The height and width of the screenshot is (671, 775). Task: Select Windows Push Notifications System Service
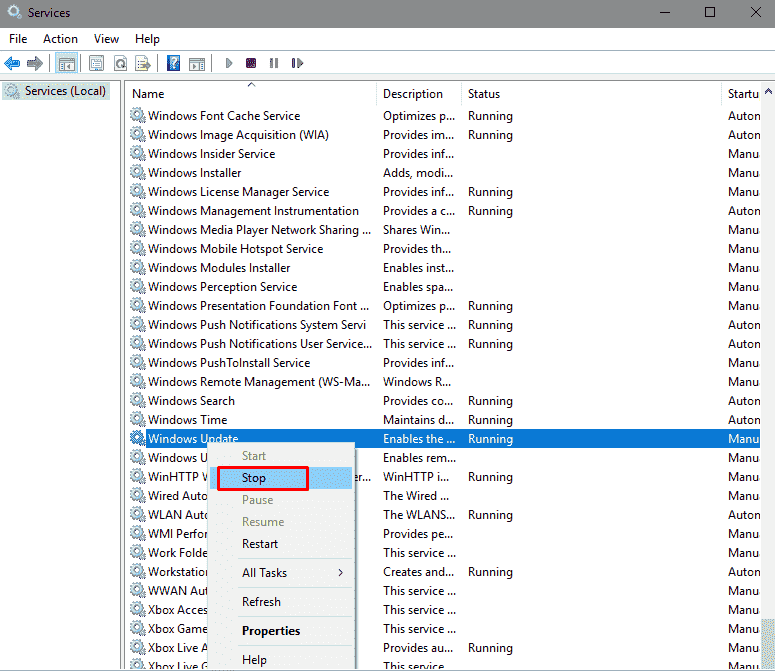[445, 325]
